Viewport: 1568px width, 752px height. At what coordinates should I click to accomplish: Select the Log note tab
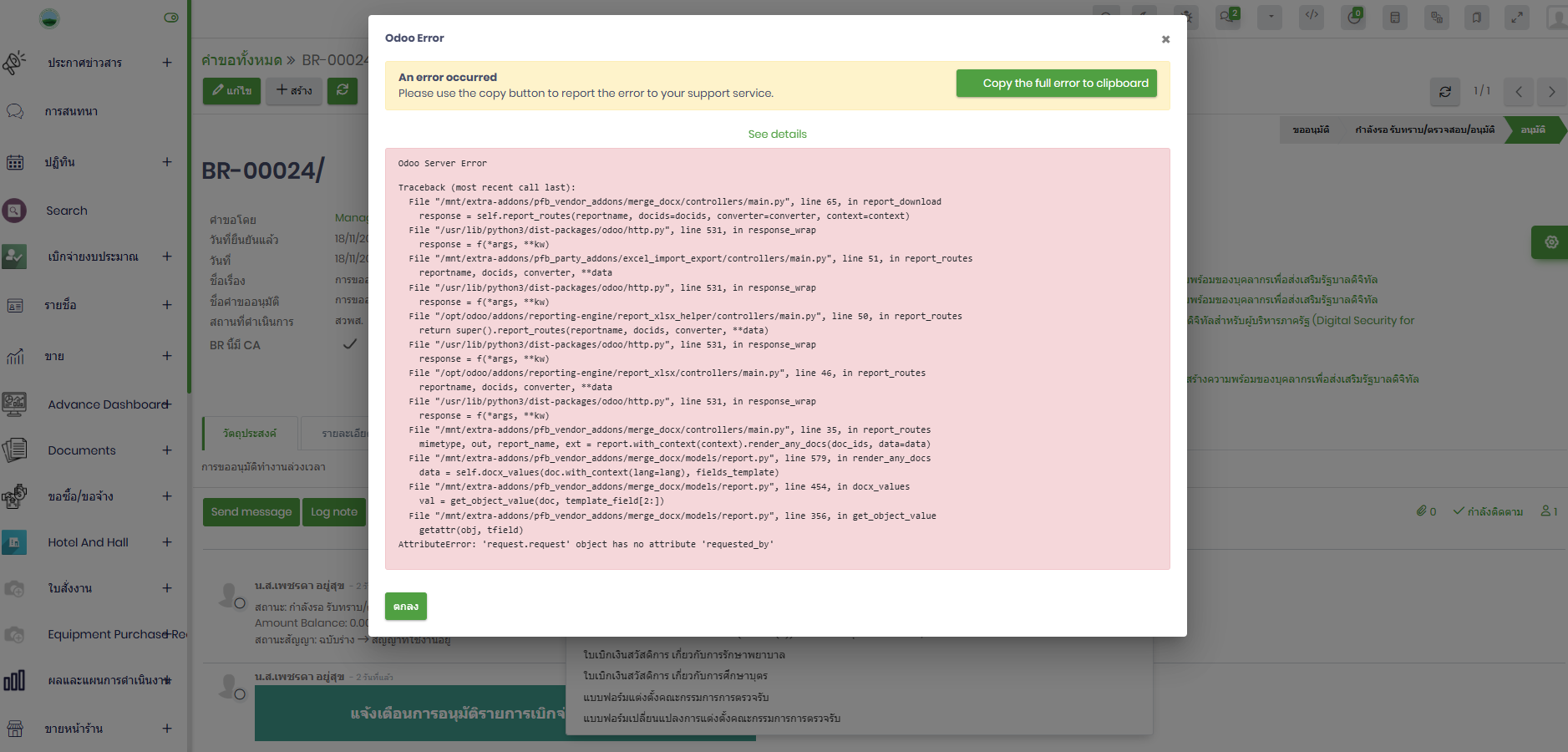(x=334, y=512)
